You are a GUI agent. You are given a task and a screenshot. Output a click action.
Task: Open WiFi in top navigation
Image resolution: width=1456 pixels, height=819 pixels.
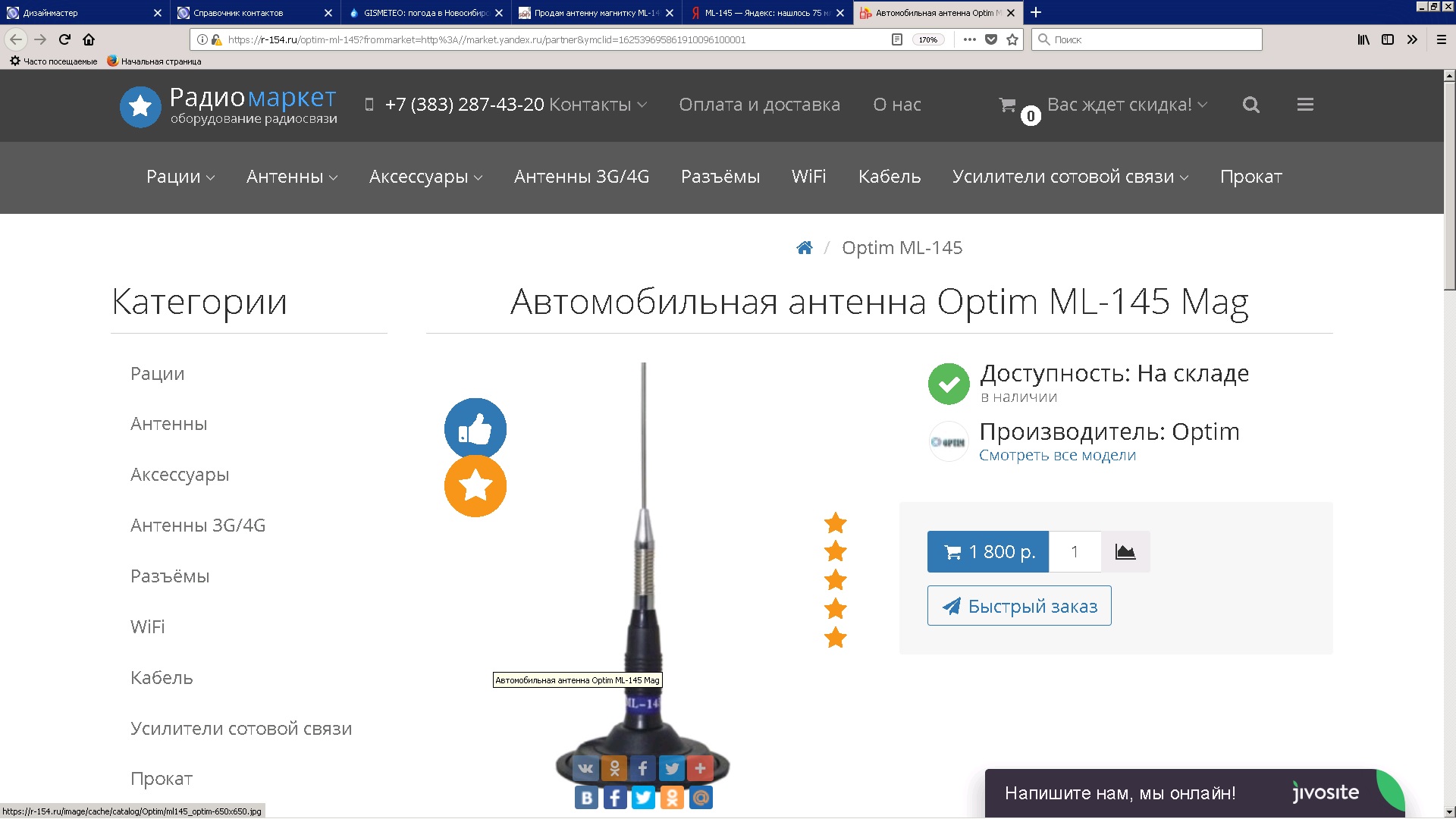click(808, 177)
